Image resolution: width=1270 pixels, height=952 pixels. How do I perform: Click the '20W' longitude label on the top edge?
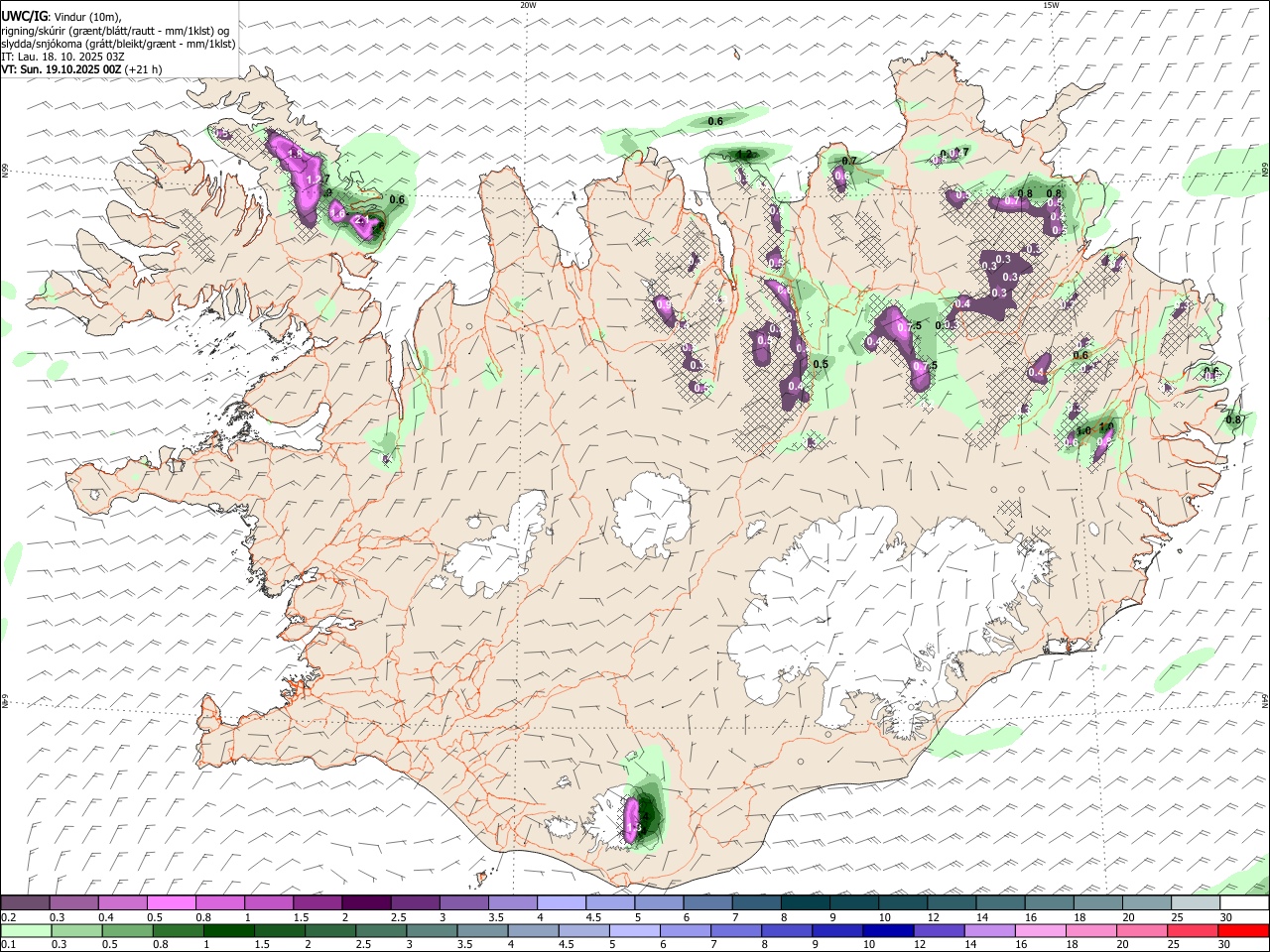pyautogui.click(x=528, y=5)
